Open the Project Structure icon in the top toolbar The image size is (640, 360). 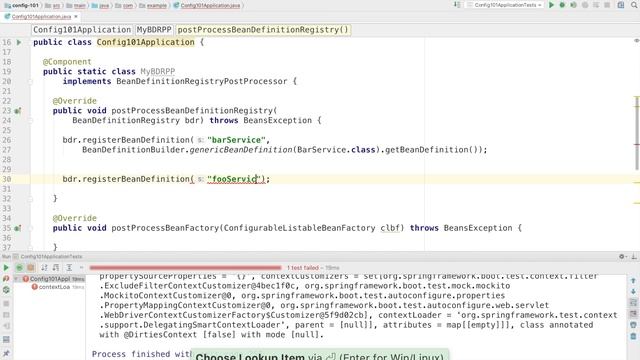pyautogui.click(x=621, y=5)
